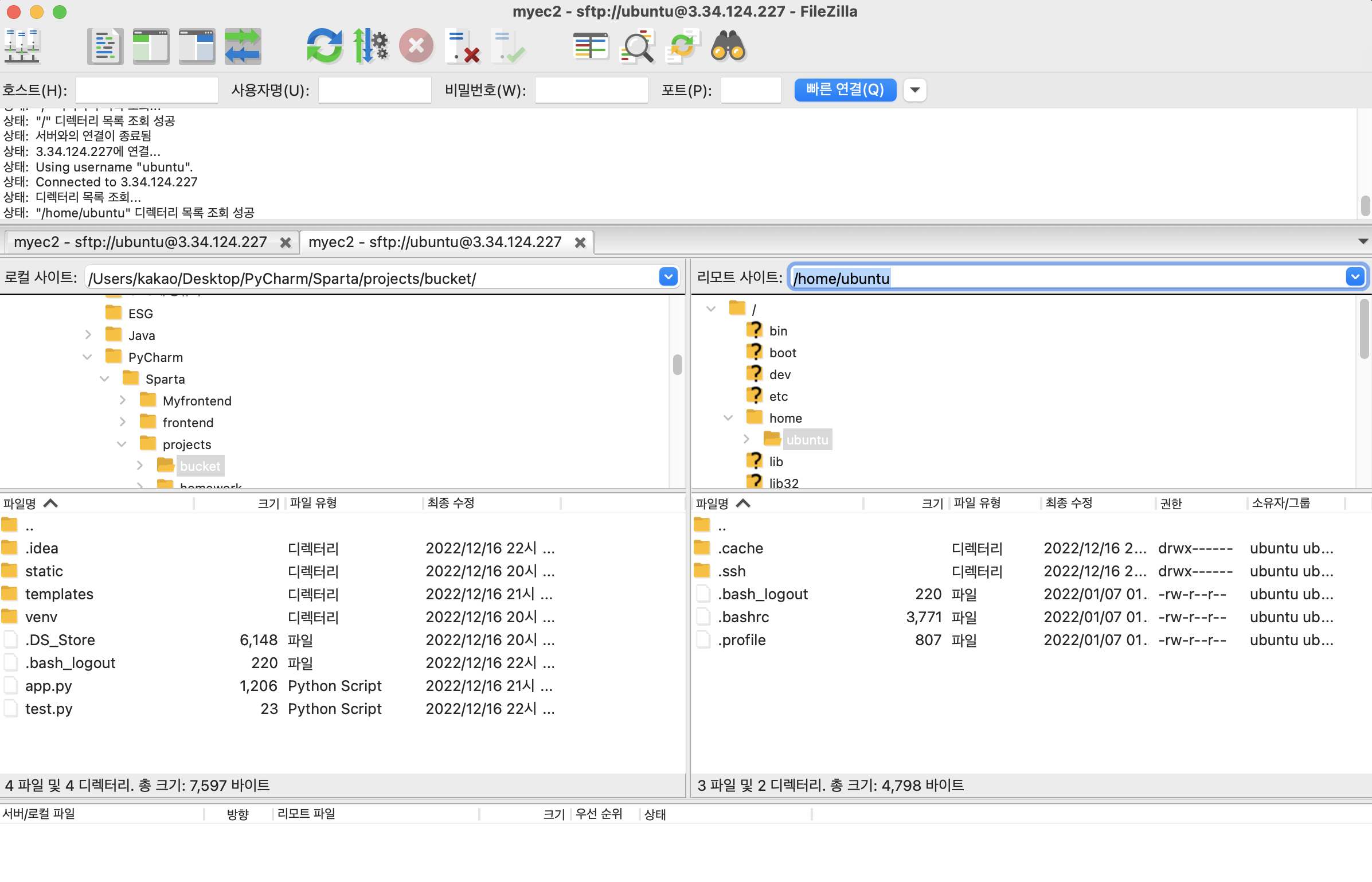Image resolution: width=1372 pixels, height=882 pixels.
Task: Sort local files by 파일명 column
Action: point(96,503)
